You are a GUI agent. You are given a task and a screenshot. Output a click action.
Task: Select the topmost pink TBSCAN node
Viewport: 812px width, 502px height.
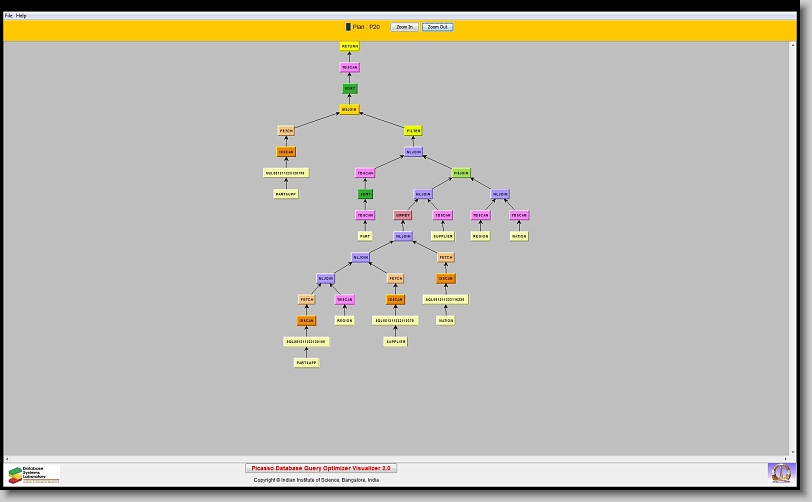[349, 68]
